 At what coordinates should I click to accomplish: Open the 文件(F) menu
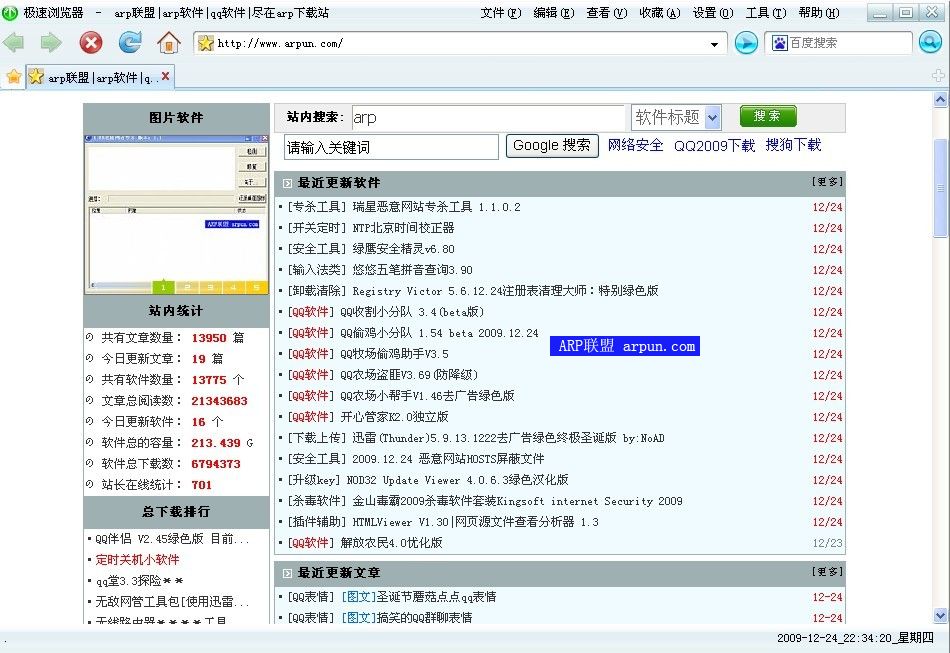(500, 13)
